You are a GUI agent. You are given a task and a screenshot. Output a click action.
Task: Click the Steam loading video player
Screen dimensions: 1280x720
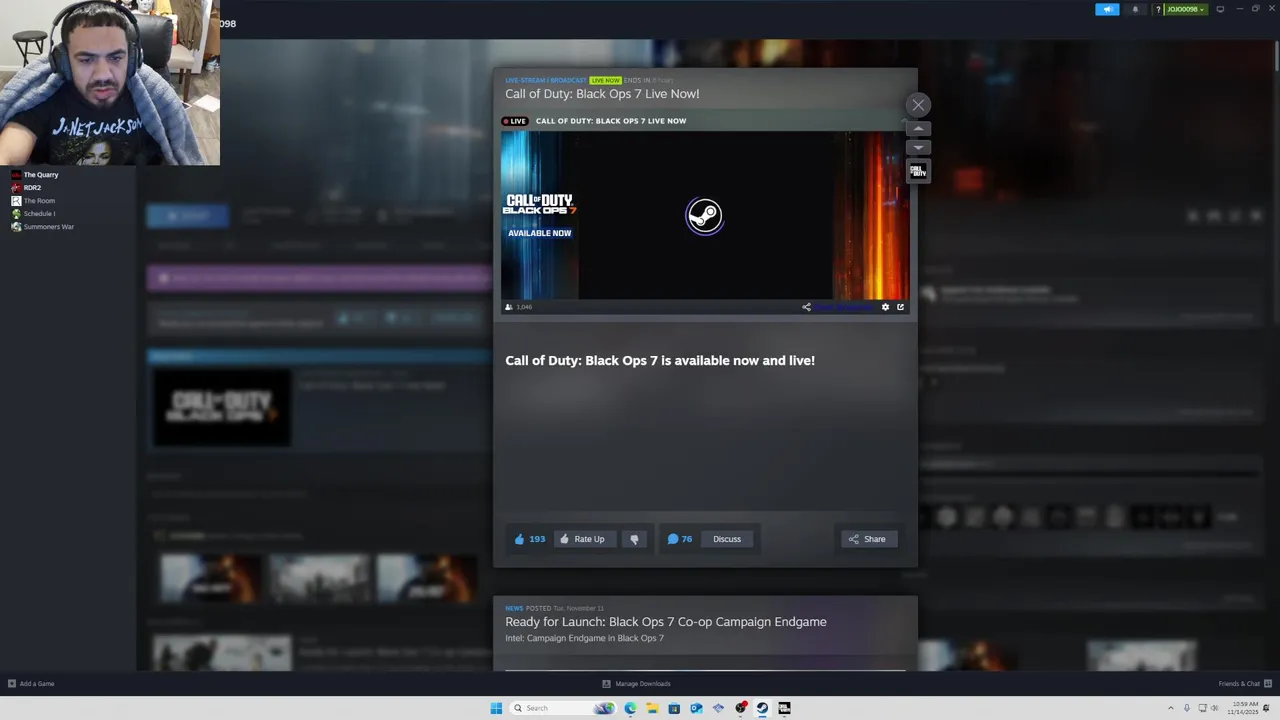click(x=704, y=215)
